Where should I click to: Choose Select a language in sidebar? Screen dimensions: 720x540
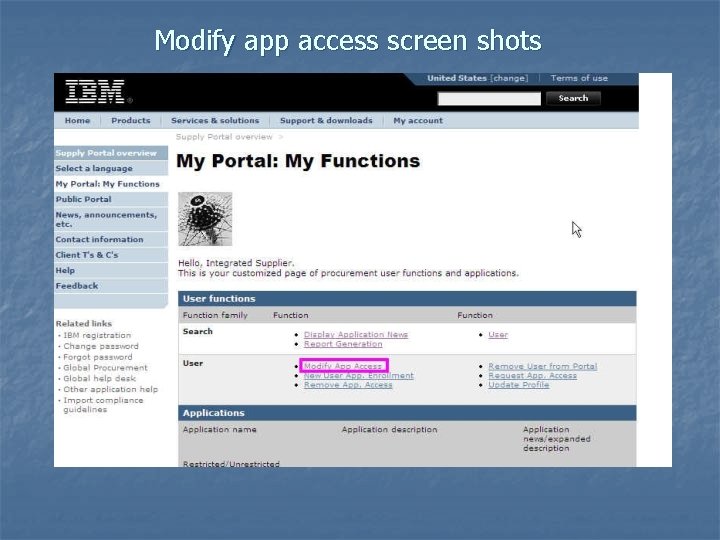pos(111,169)
